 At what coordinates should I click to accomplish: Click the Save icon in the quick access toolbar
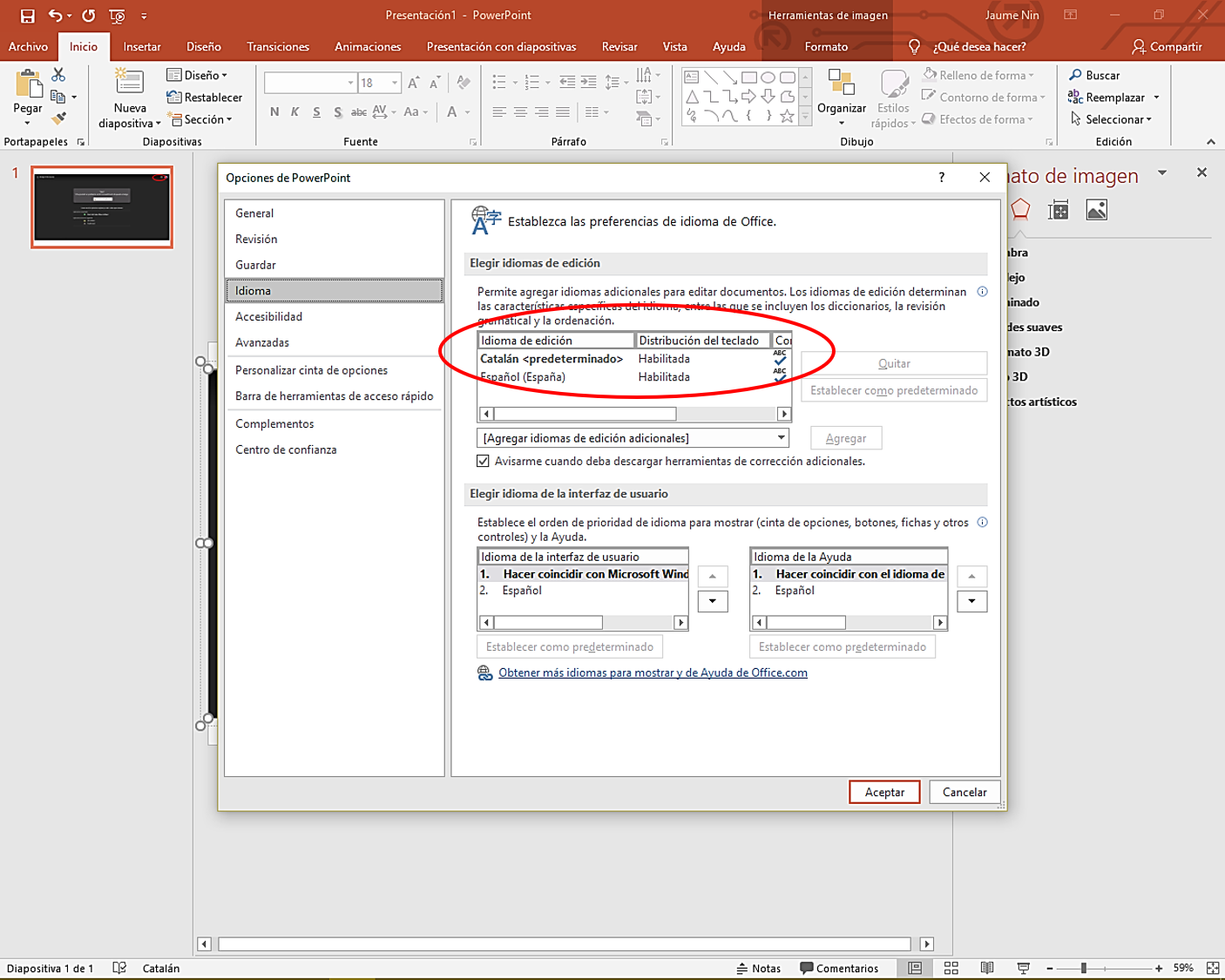(27, 16)
